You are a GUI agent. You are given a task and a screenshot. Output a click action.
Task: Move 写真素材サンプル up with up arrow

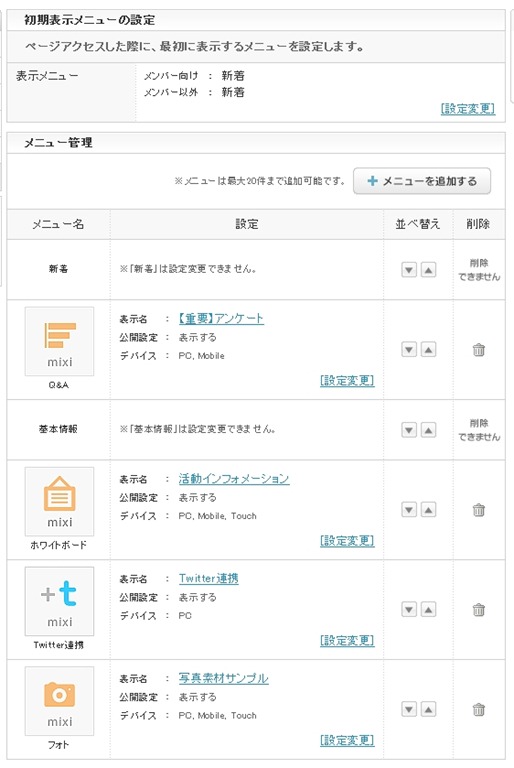pos(428,709)
